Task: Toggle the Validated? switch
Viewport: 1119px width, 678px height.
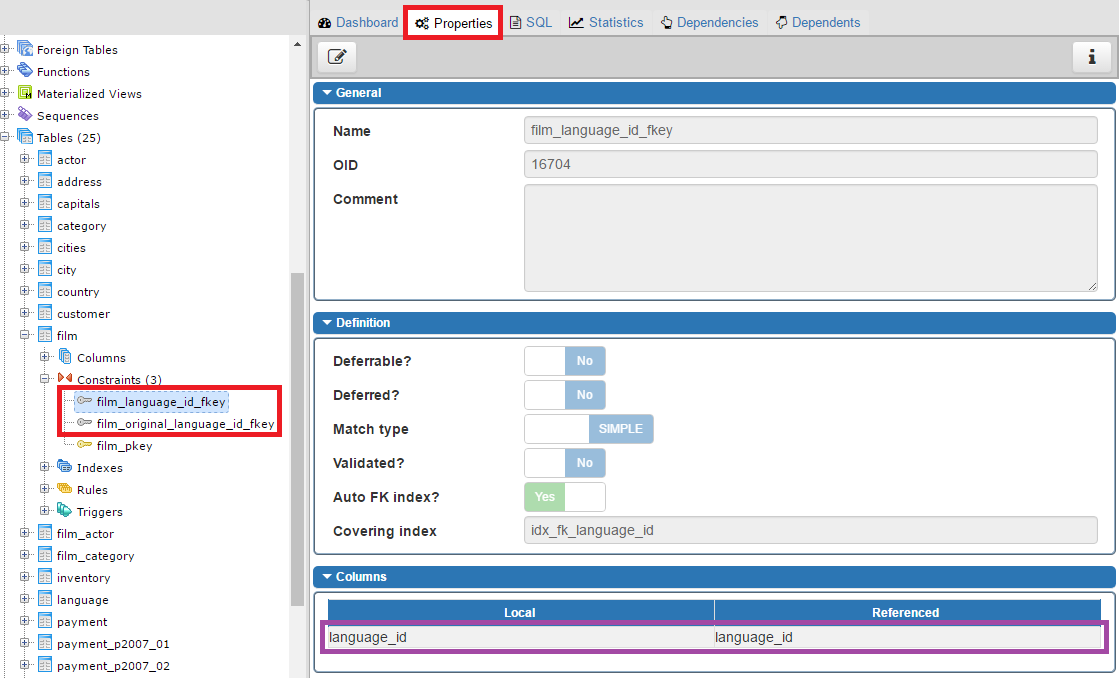Action: 564,463
